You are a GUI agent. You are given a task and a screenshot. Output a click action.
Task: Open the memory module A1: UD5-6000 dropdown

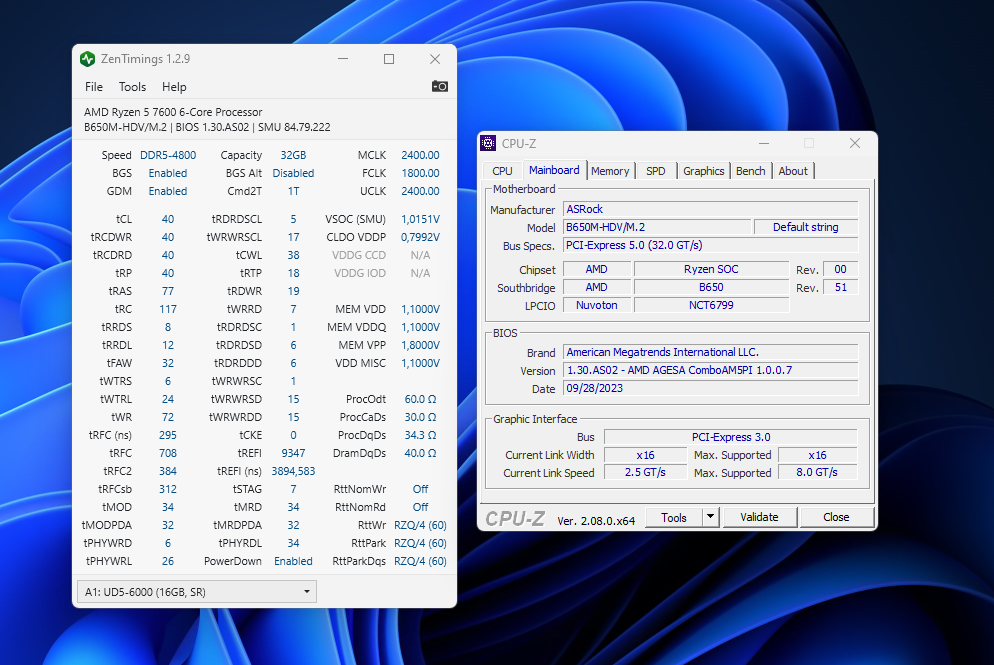tap(196, 592)
